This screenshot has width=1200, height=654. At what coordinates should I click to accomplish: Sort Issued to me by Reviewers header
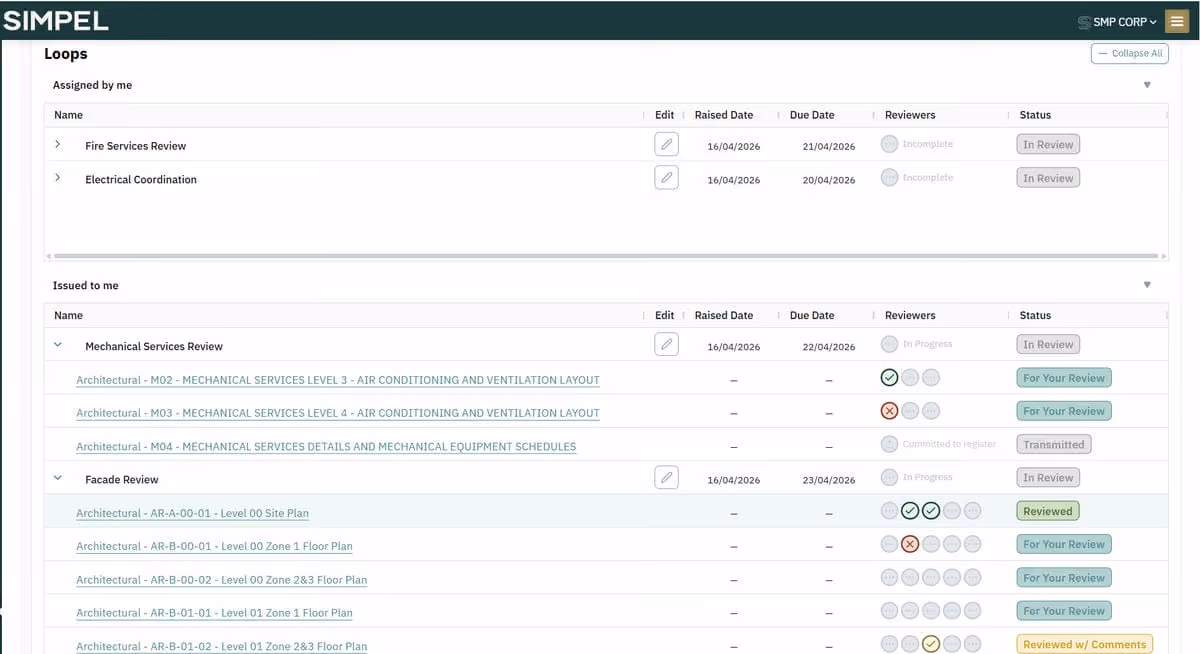coord(910,315)
